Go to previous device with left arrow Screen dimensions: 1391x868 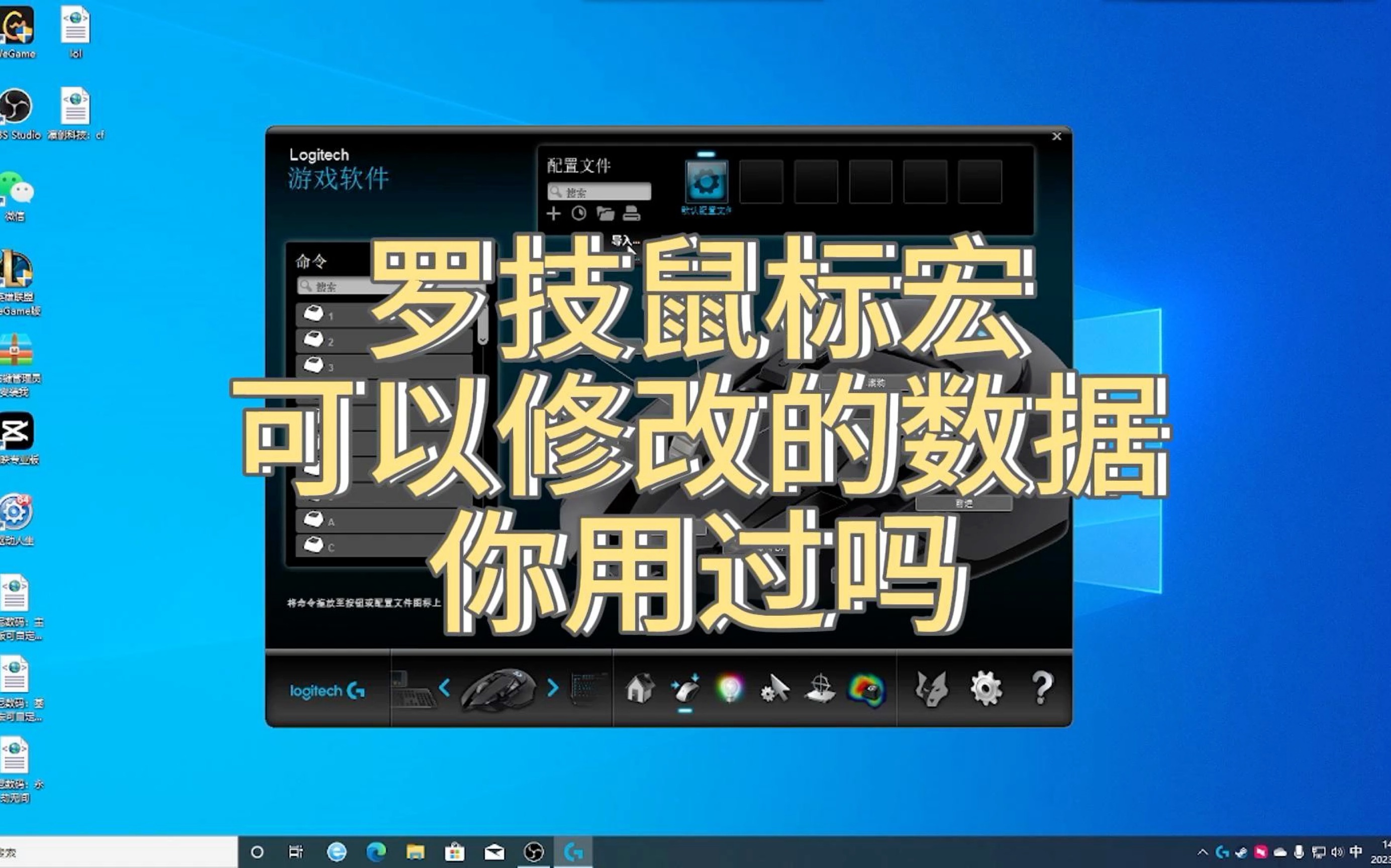[x=445, y=688]
